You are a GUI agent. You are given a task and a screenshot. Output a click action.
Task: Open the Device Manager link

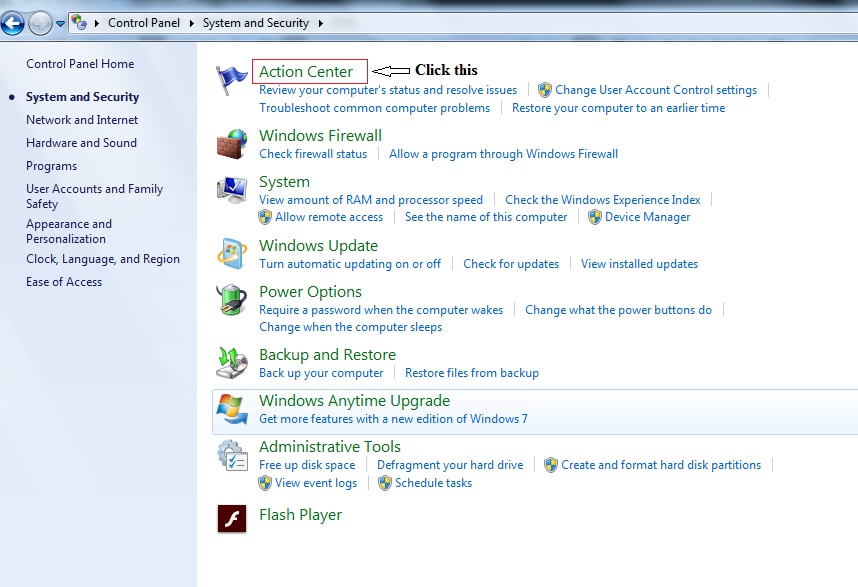point(647,217)
